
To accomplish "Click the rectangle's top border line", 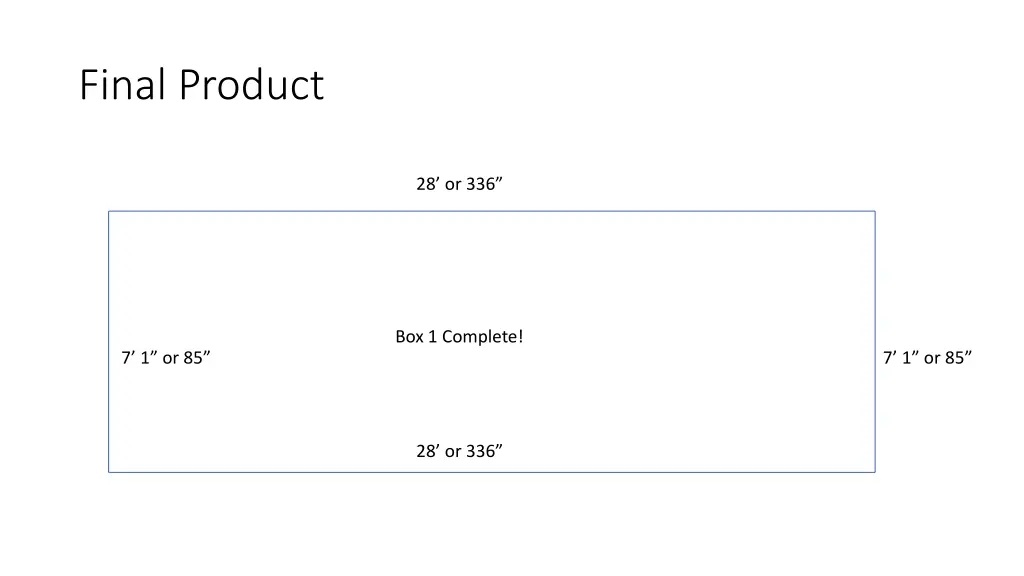I will point(492,211).
